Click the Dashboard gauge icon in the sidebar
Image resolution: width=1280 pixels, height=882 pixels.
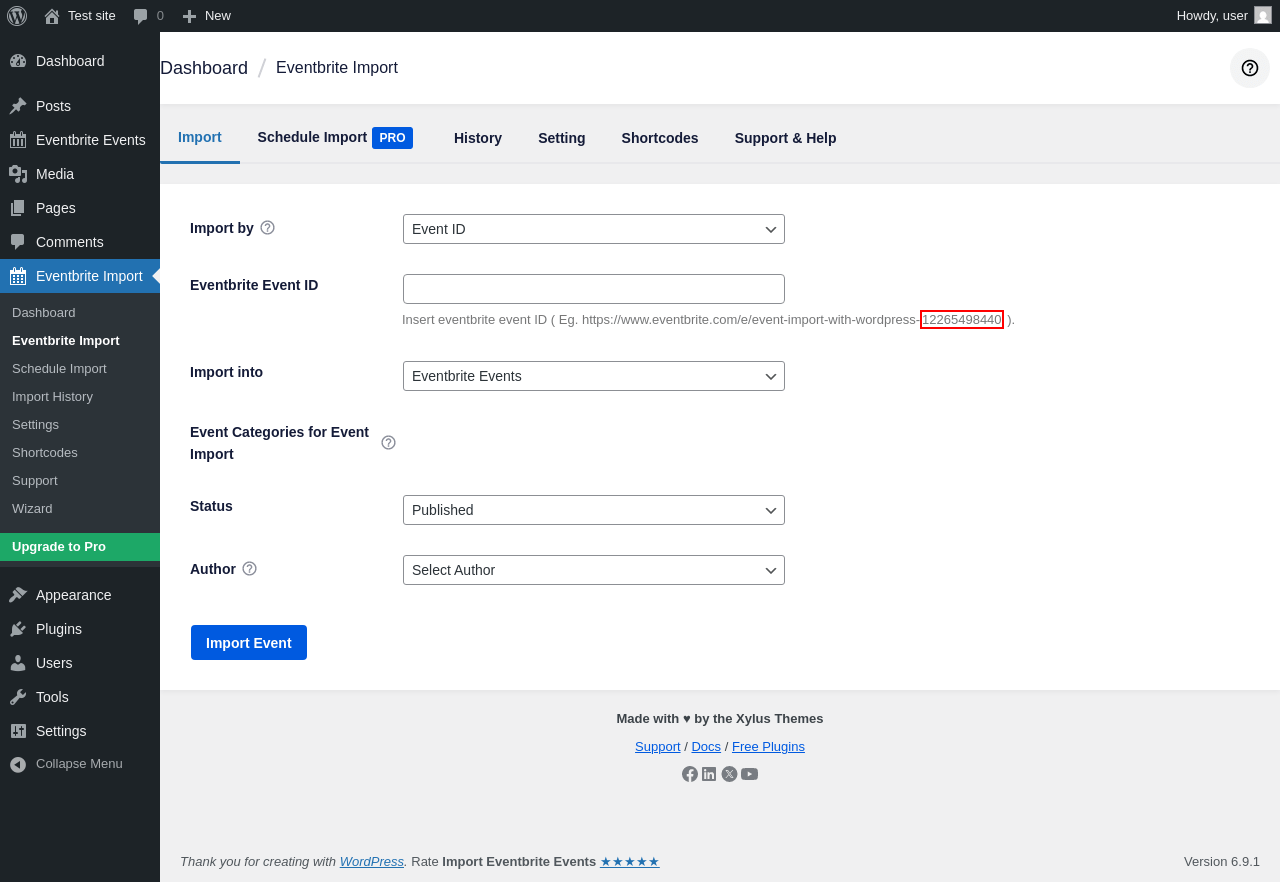[x=18, y=61]
